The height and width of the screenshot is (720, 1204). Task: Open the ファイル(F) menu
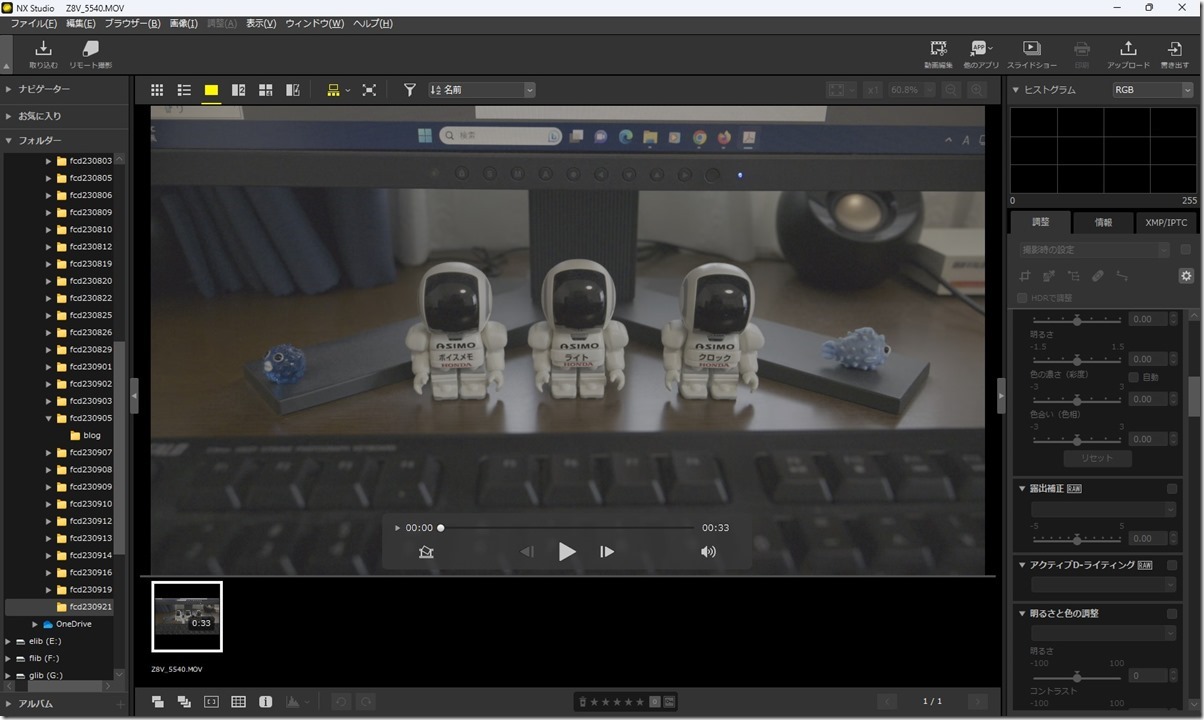[x=33, y=23]
